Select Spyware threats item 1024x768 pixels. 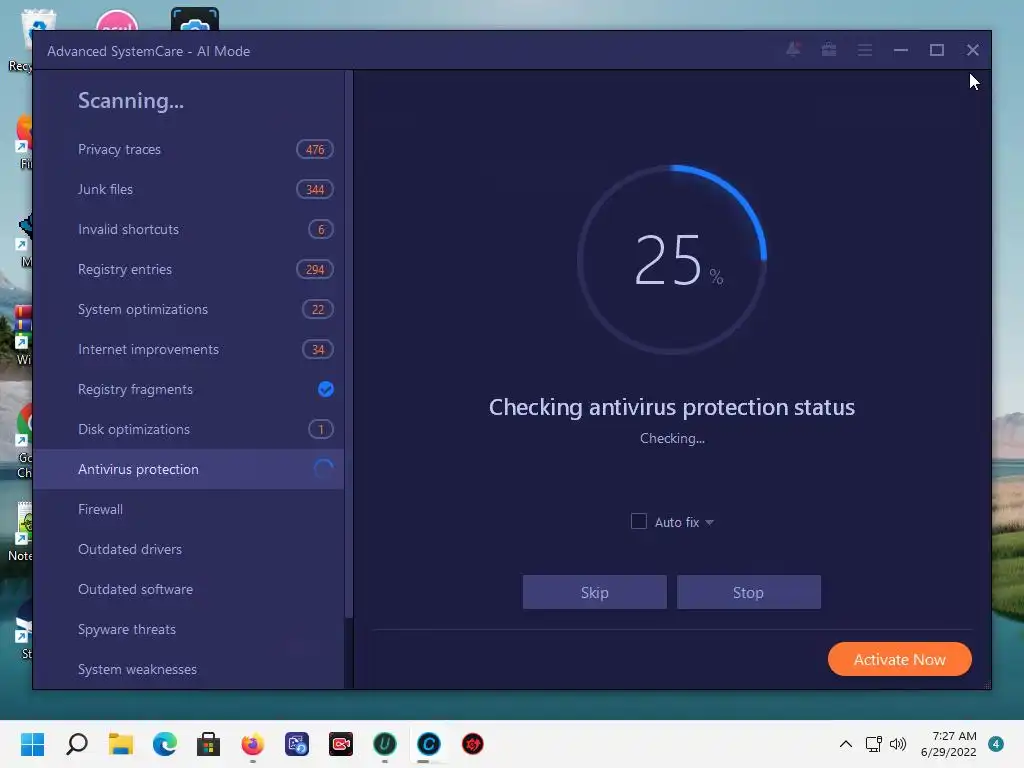(x=188, y=629)
